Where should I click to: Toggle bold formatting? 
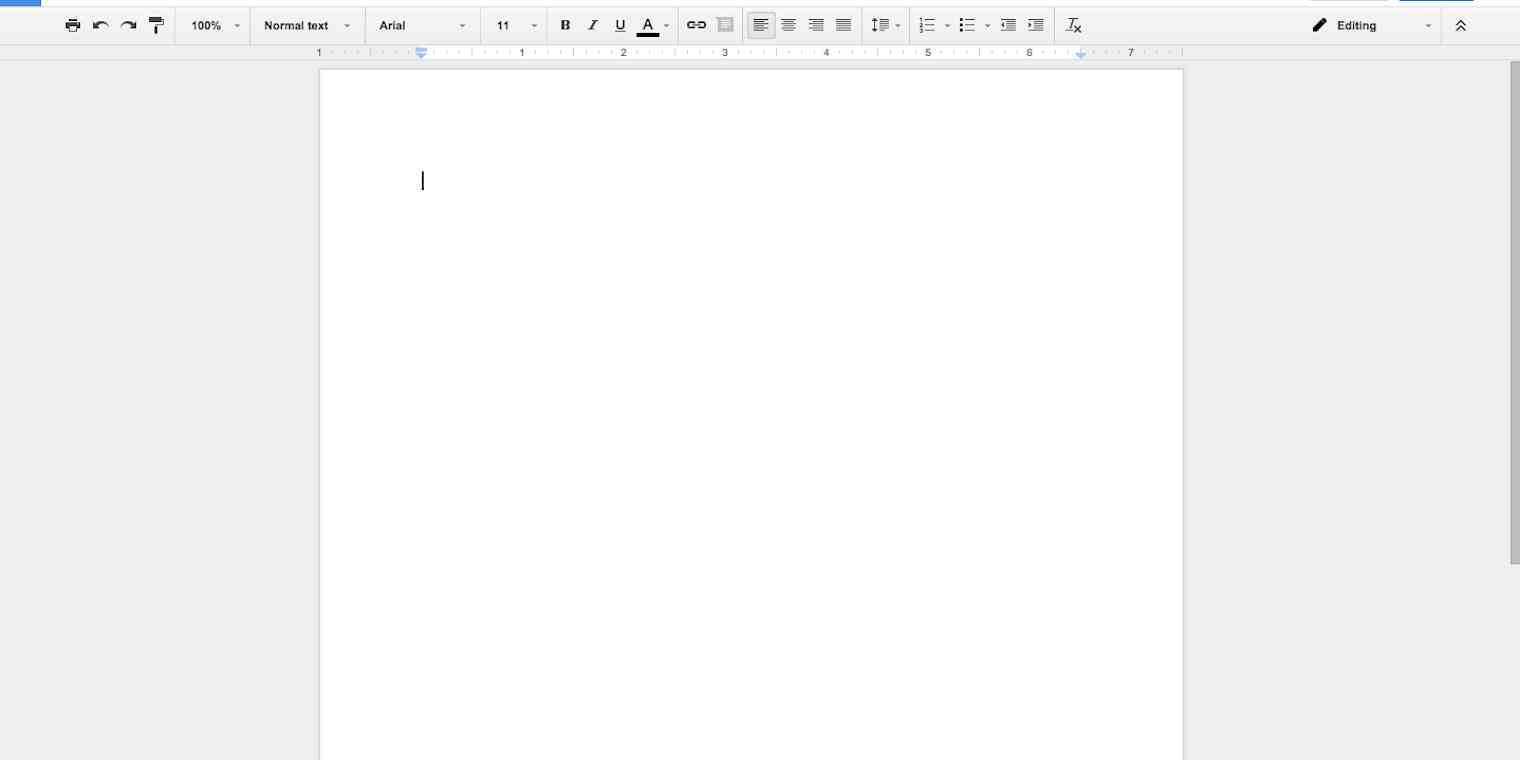click(565, 25)
